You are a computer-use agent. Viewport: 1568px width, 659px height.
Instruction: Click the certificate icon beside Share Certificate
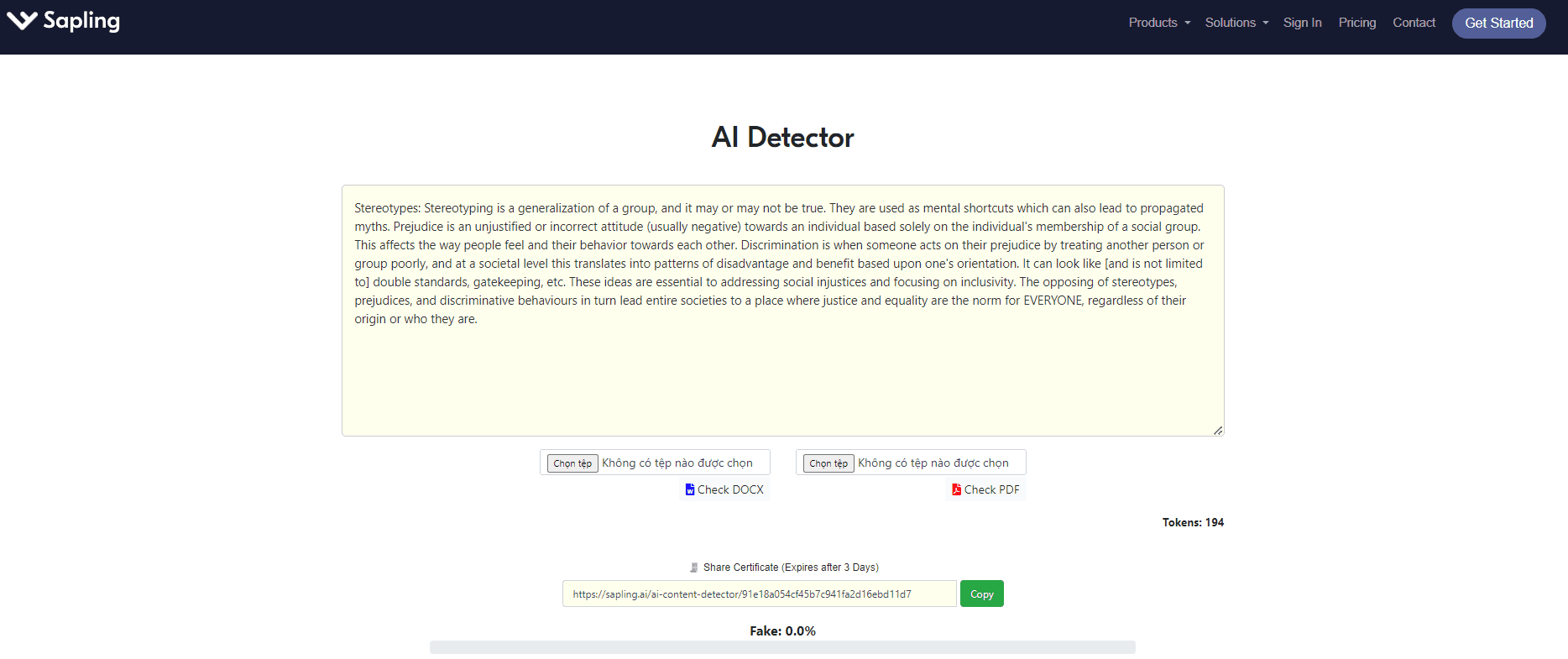tap(693, 567)
